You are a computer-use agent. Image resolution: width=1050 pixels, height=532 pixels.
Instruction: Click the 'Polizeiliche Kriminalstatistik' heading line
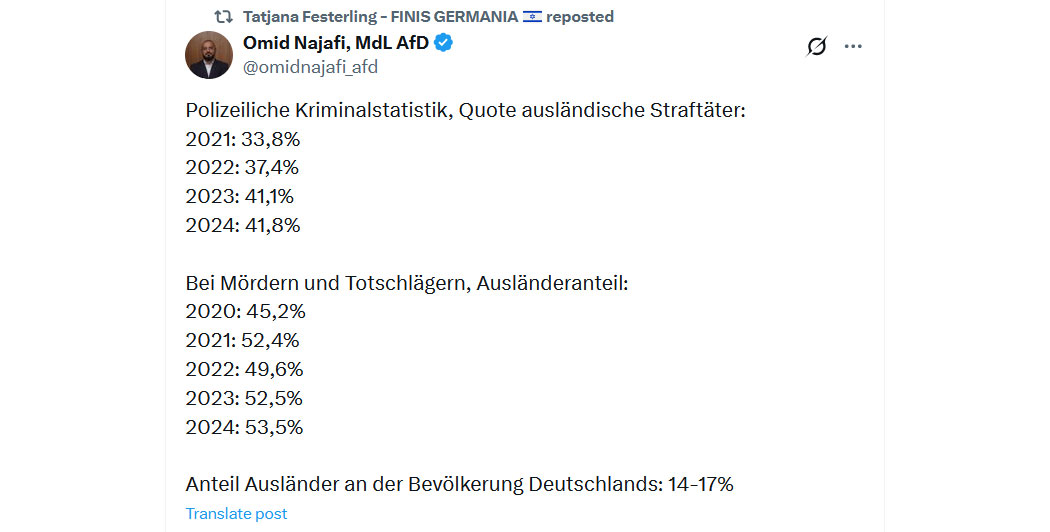pos(465,110)
